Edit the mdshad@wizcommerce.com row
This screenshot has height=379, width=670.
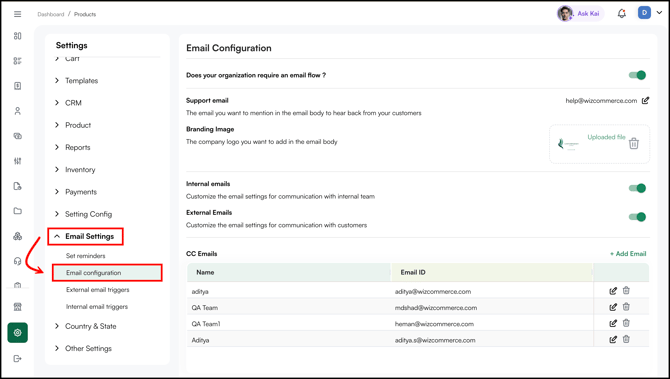pos(613,307)
